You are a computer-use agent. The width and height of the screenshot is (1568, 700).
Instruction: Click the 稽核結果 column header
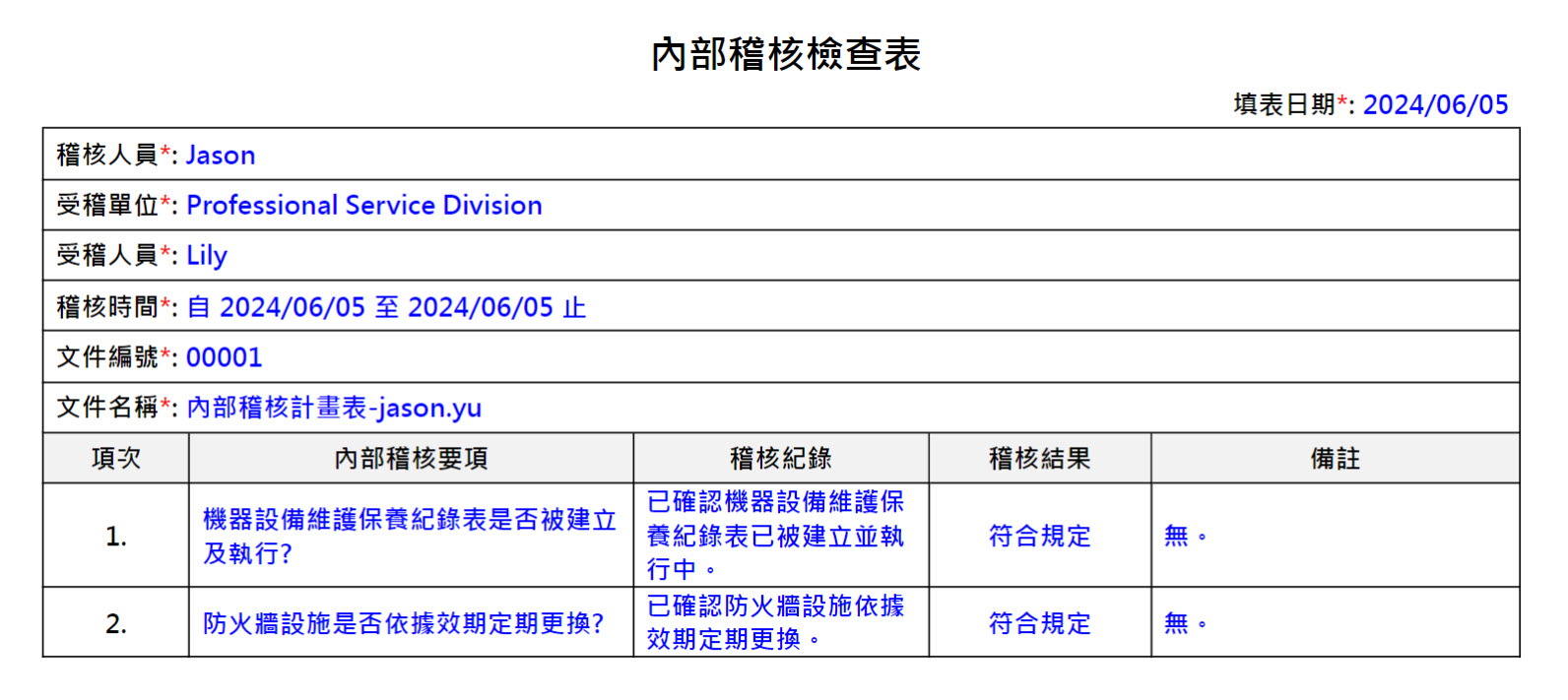click(1040, 459)
